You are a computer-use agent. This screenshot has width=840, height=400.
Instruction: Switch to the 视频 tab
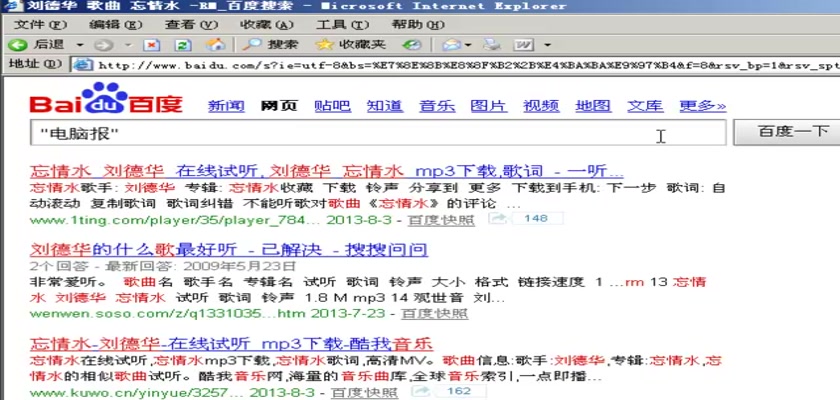pos(541,106)
